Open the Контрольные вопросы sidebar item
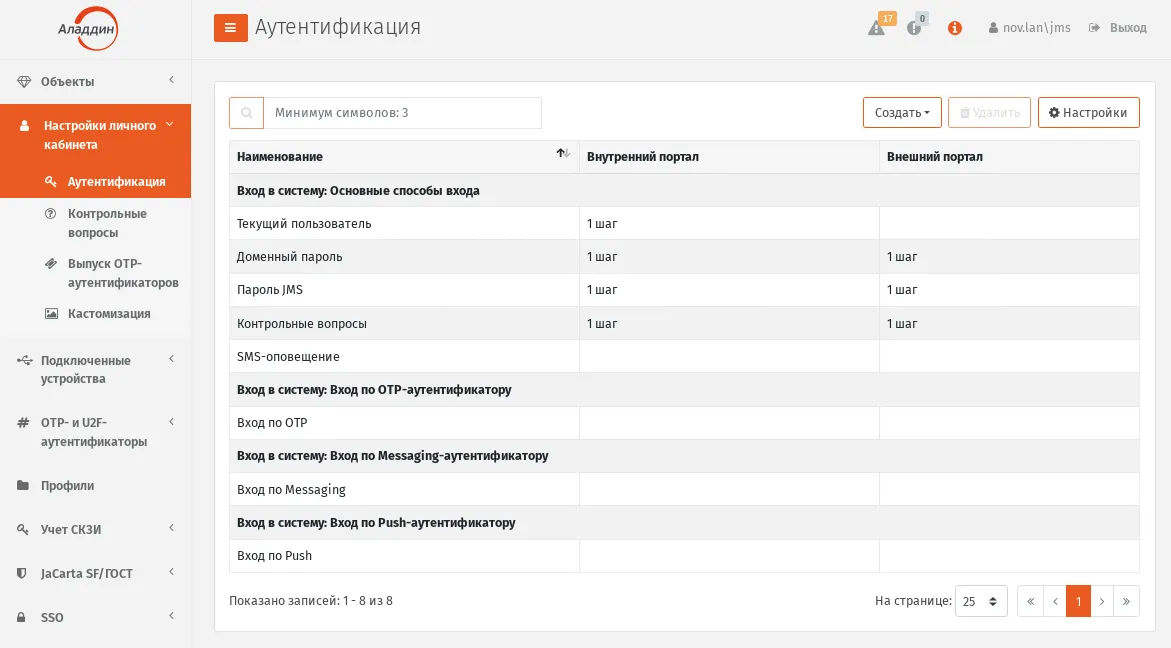Viewport: 1171px width, 648px height. 107,223
